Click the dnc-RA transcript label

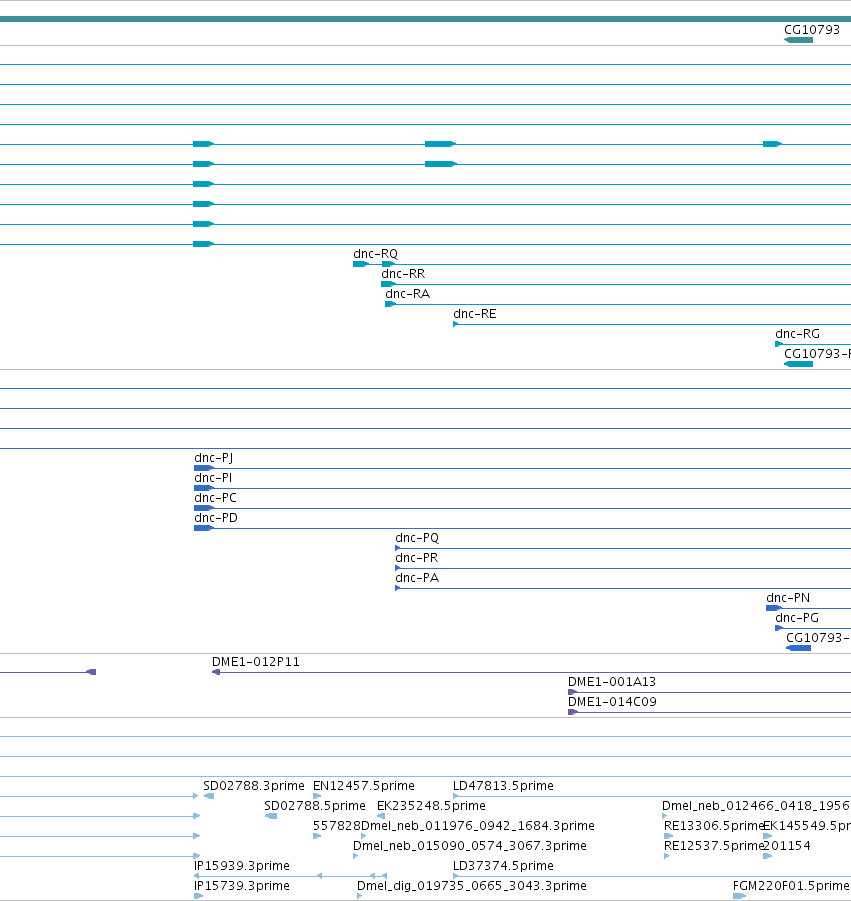coord(407,294)
